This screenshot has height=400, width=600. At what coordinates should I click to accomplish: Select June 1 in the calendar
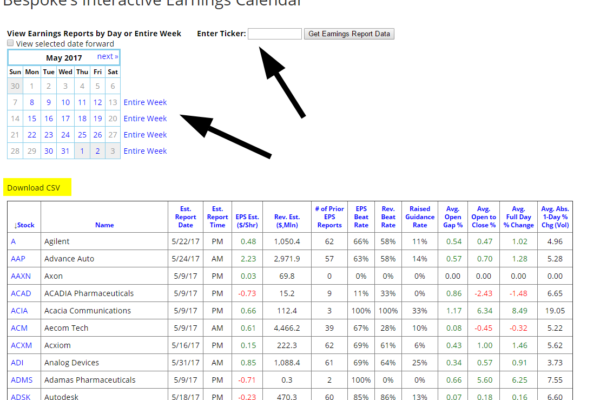pos(82,151)
